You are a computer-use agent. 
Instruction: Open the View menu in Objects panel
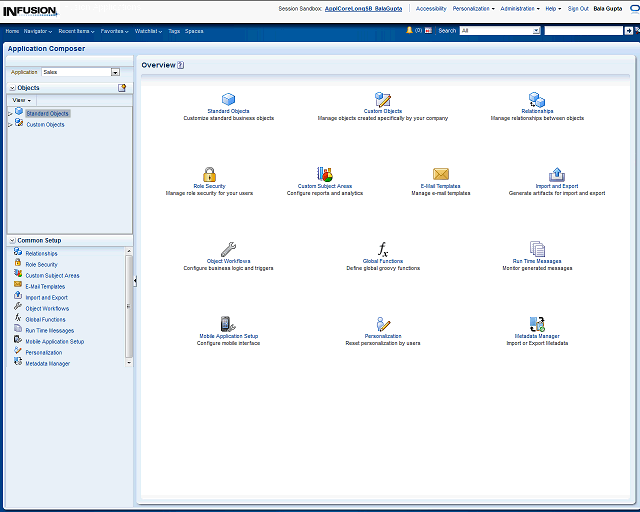21,100
